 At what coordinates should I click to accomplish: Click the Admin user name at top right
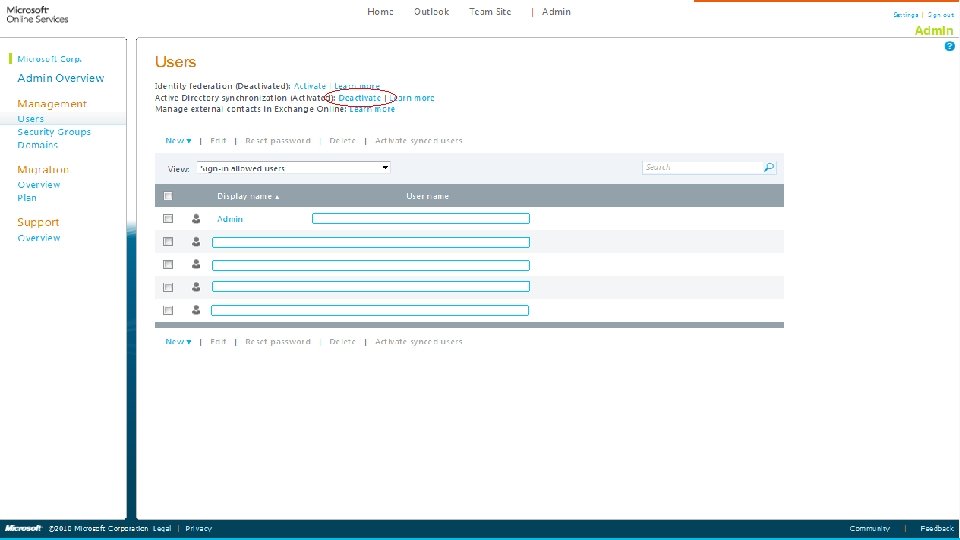pos(934,31)
